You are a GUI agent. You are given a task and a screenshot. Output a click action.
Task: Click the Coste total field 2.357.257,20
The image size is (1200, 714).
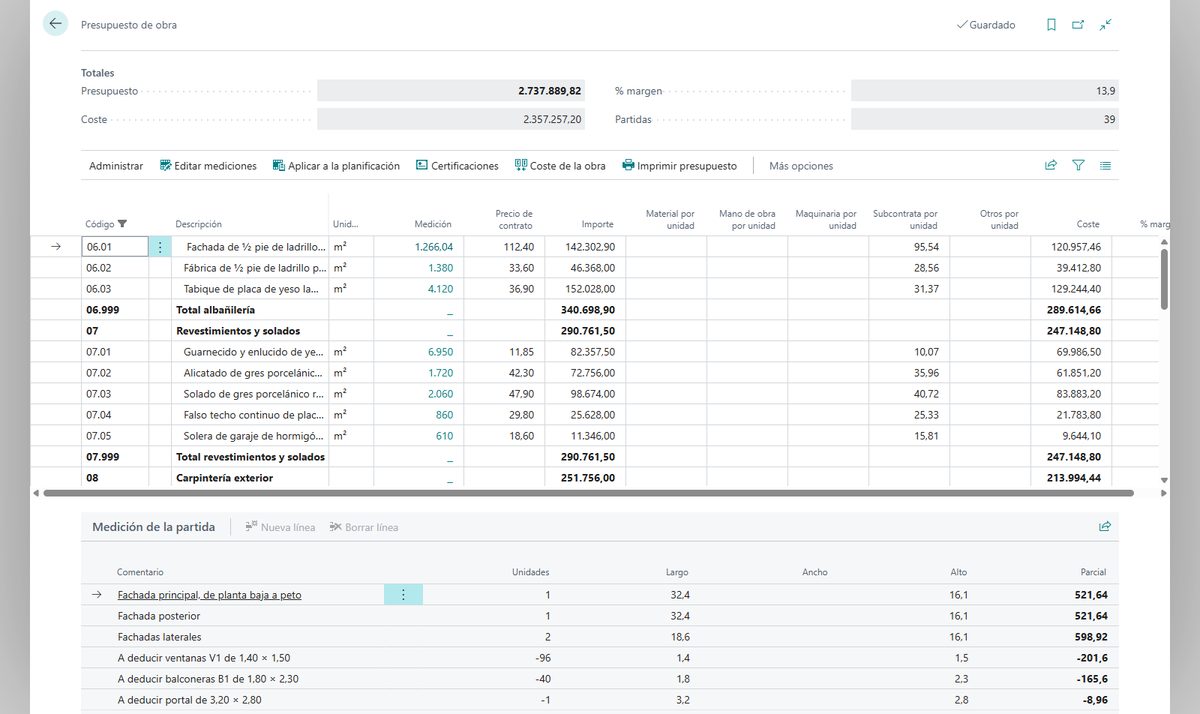pyautogui.click(x=450, y=119)
